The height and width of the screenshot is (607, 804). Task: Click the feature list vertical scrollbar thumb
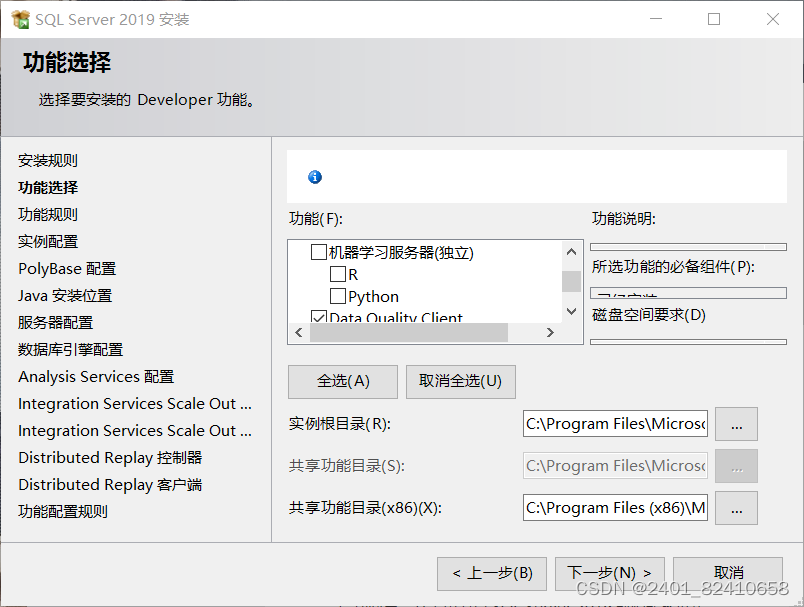pyautogui.click(x=571, y=281)
